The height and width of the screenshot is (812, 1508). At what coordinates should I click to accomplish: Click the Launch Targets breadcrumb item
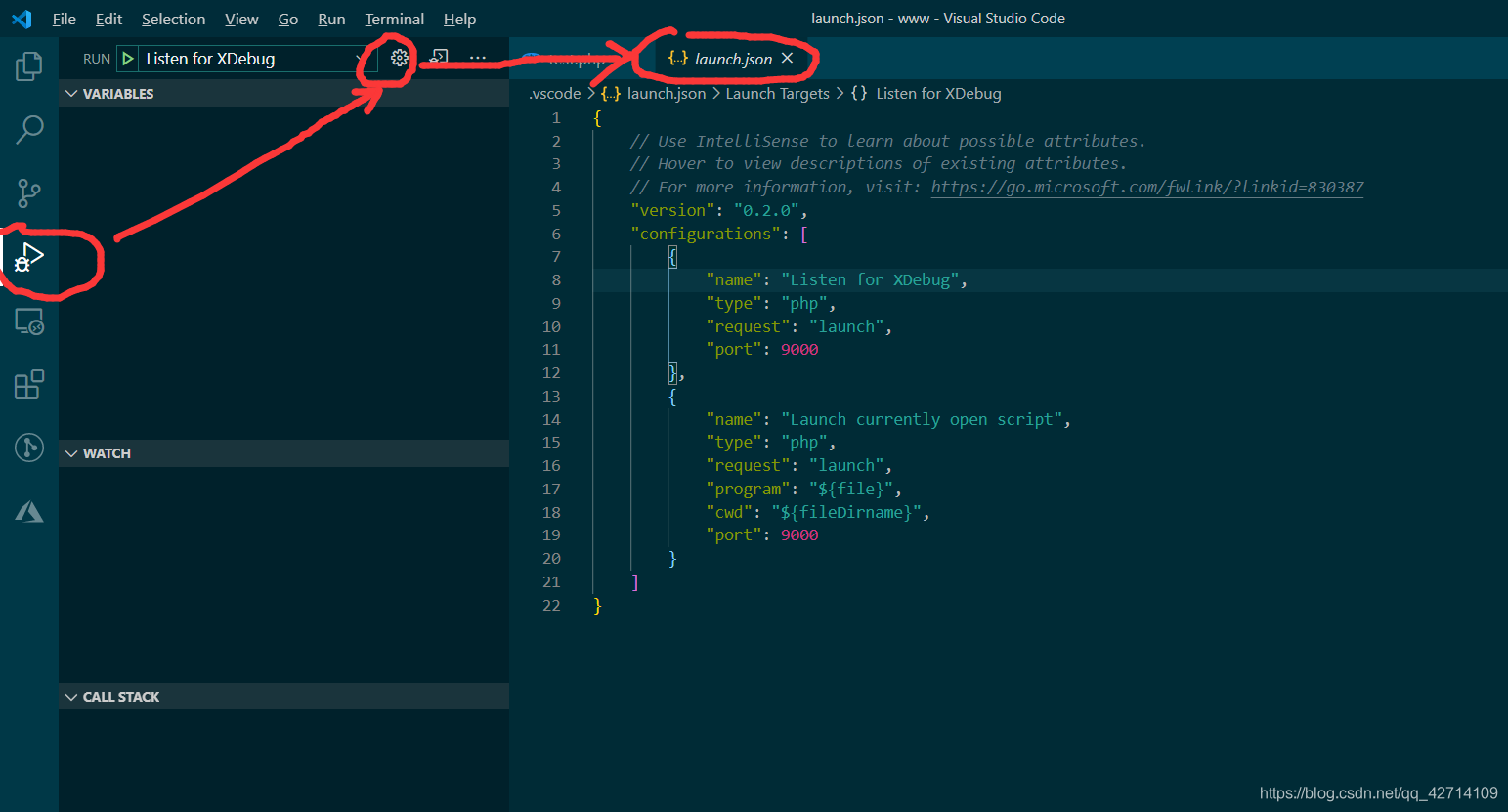777,94
